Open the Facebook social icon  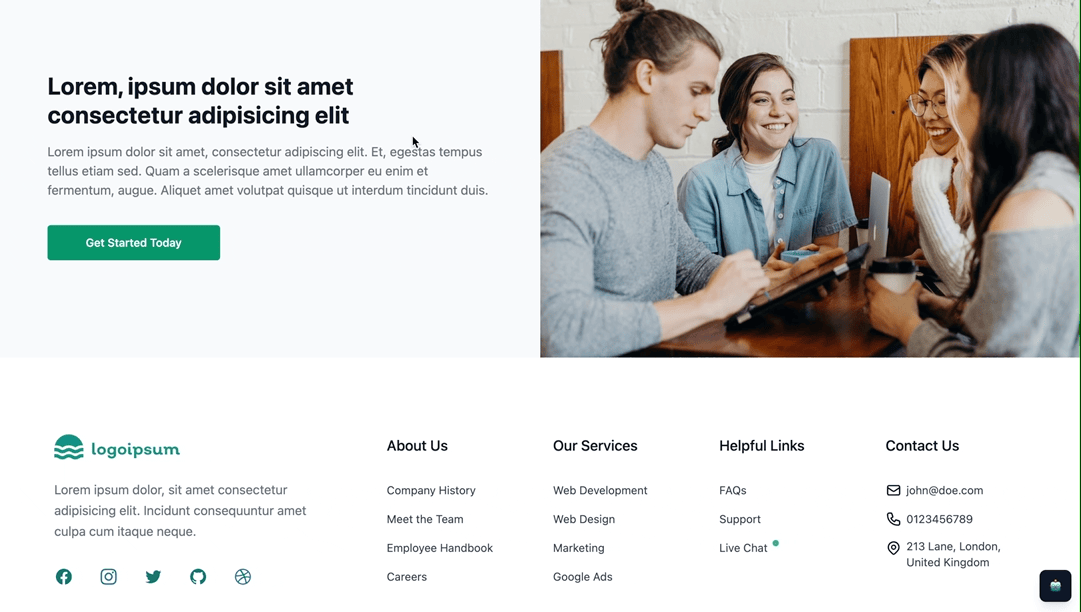(x=63, y=576)
